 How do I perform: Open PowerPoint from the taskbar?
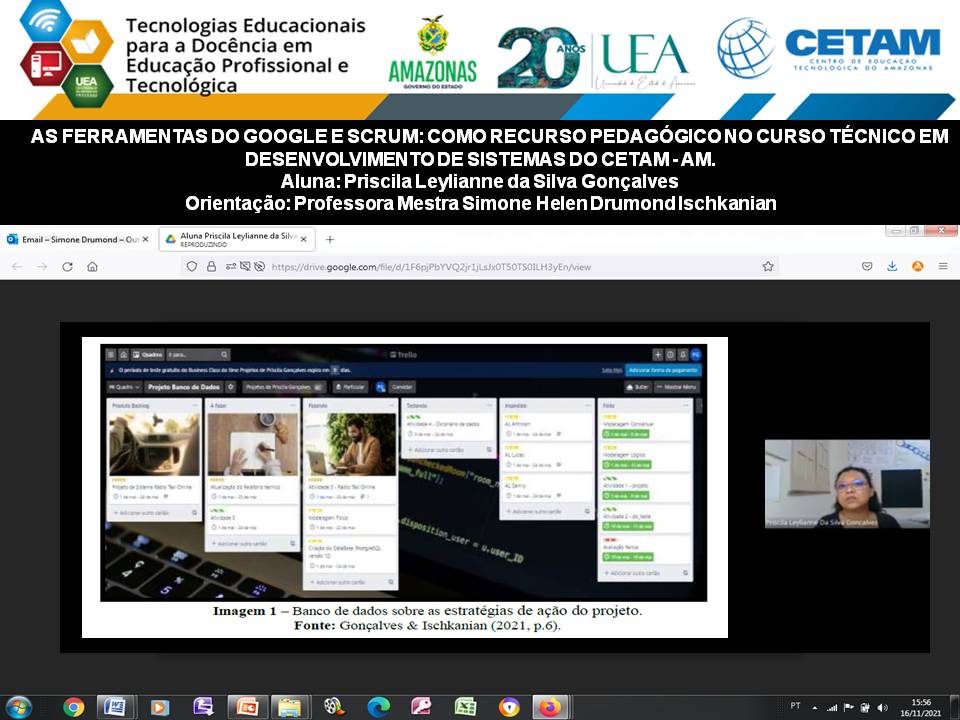click(x=248, y=708)
